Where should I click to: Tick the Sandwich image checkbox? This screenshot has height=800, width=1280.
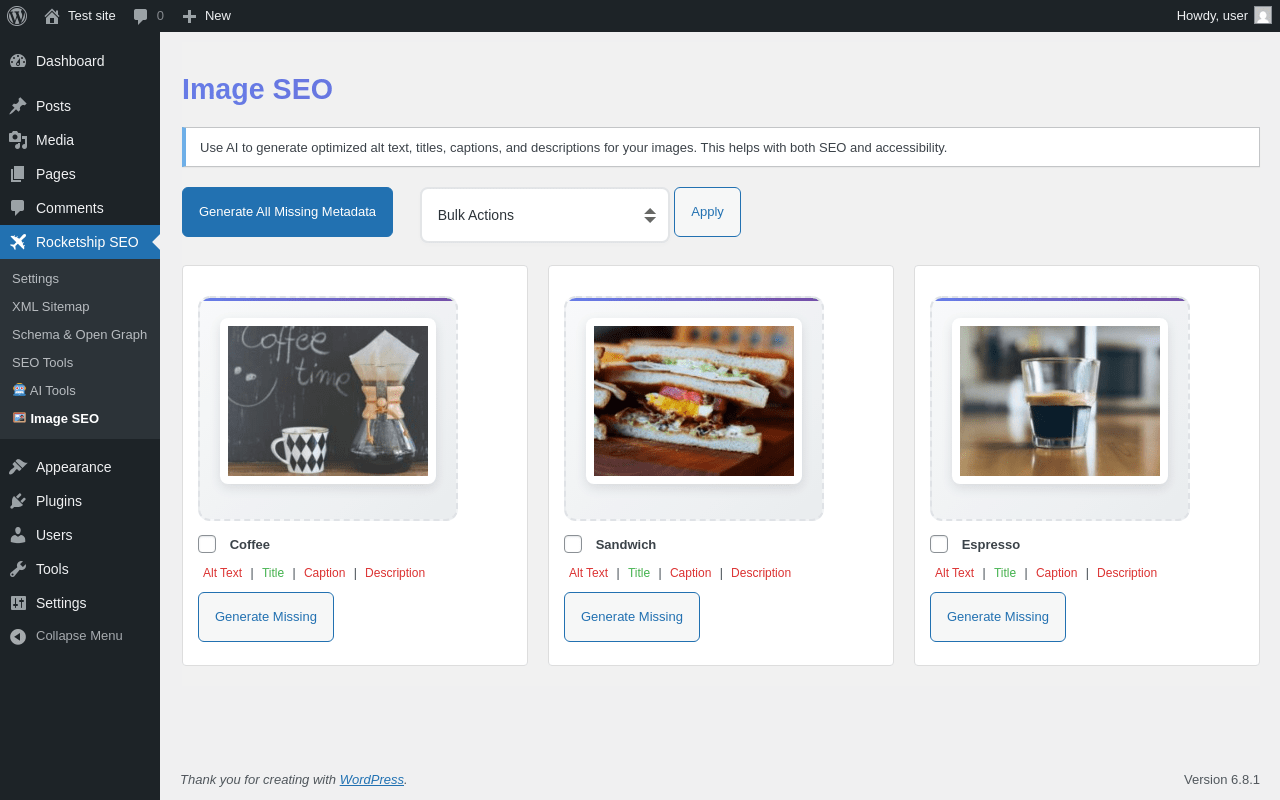pyautogui.click(x=573, y=544)
